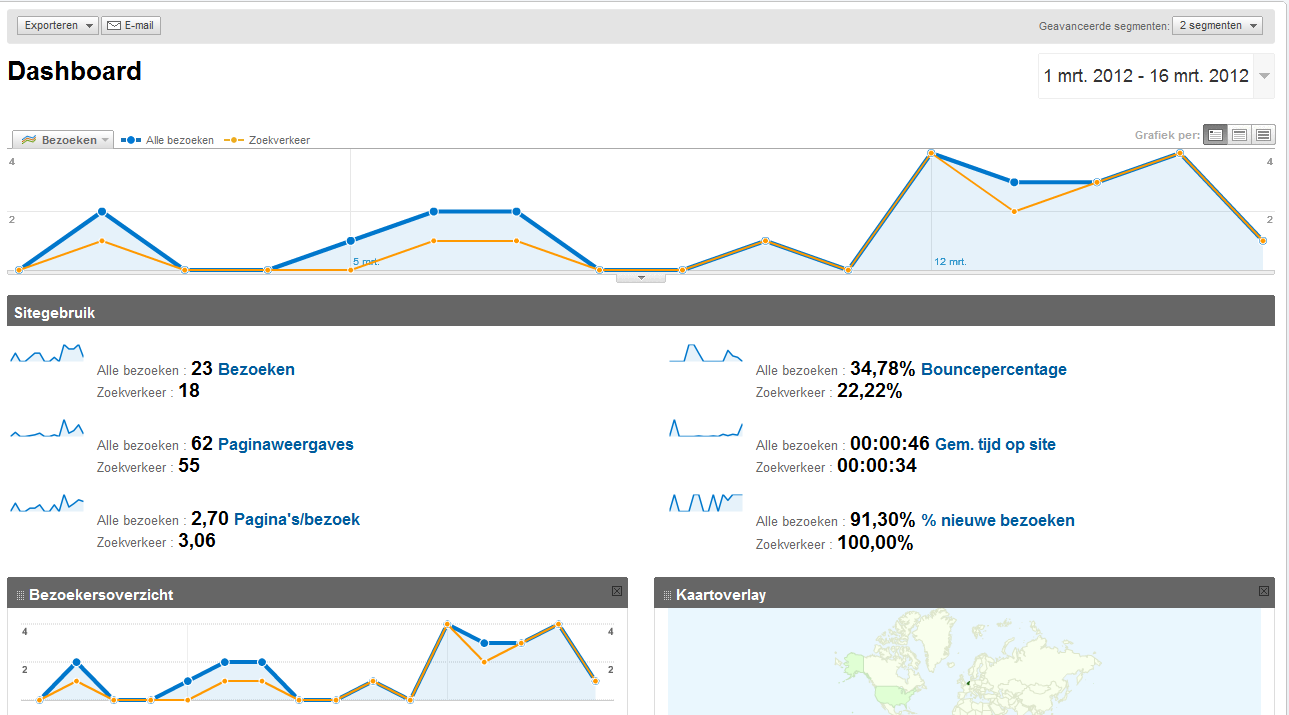Click the Pagina's/bezoek sparkline thumbnail
This screenshot has width=1289, height=715.
[47, 503]
